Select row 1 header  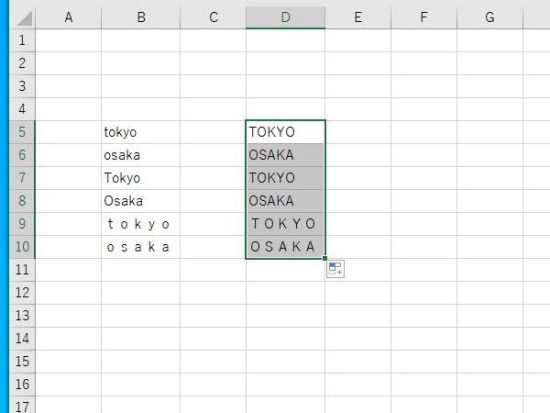pos(22,40)
